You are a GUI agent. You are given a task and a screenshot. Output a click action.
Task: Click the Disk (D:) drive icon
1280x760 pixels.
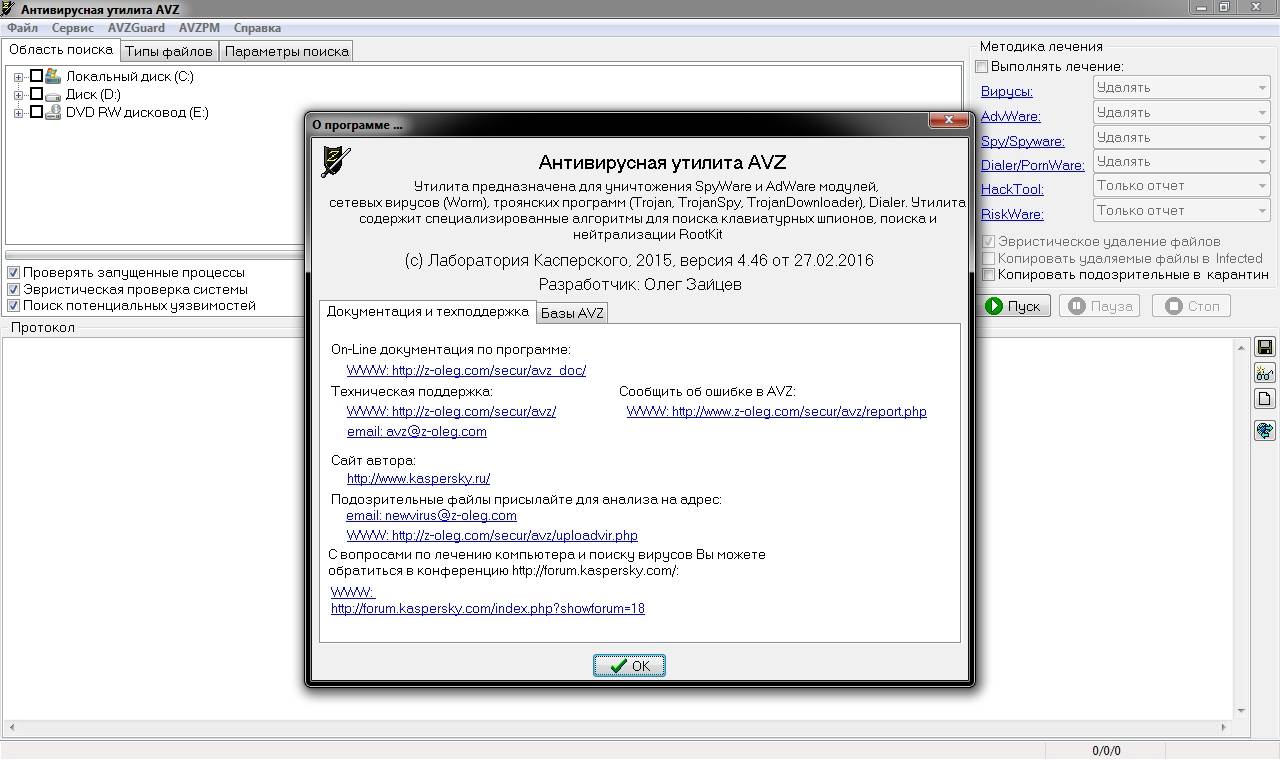(53, 95)
